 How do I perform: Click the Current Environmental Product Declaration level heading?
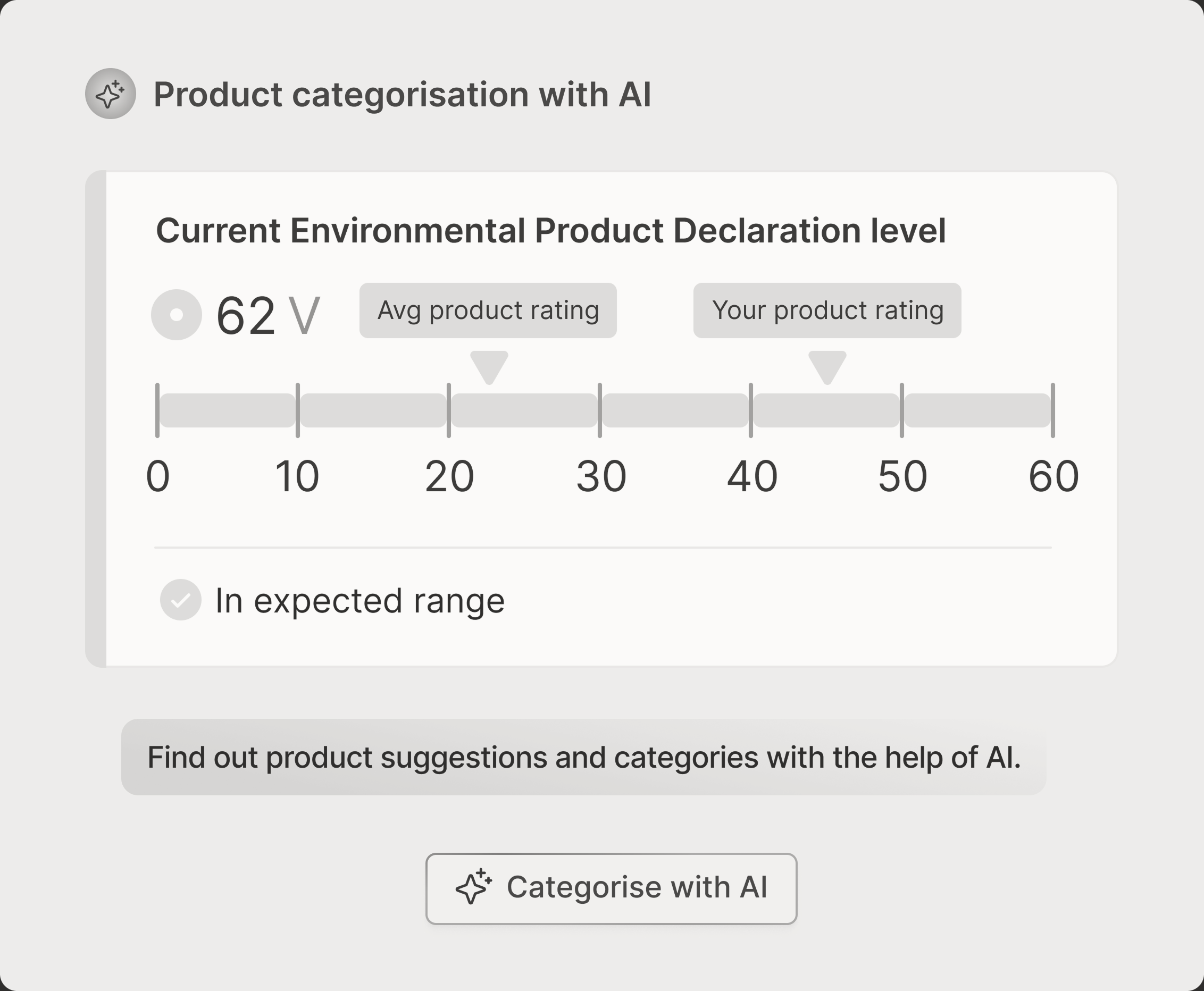pos(550,231)
